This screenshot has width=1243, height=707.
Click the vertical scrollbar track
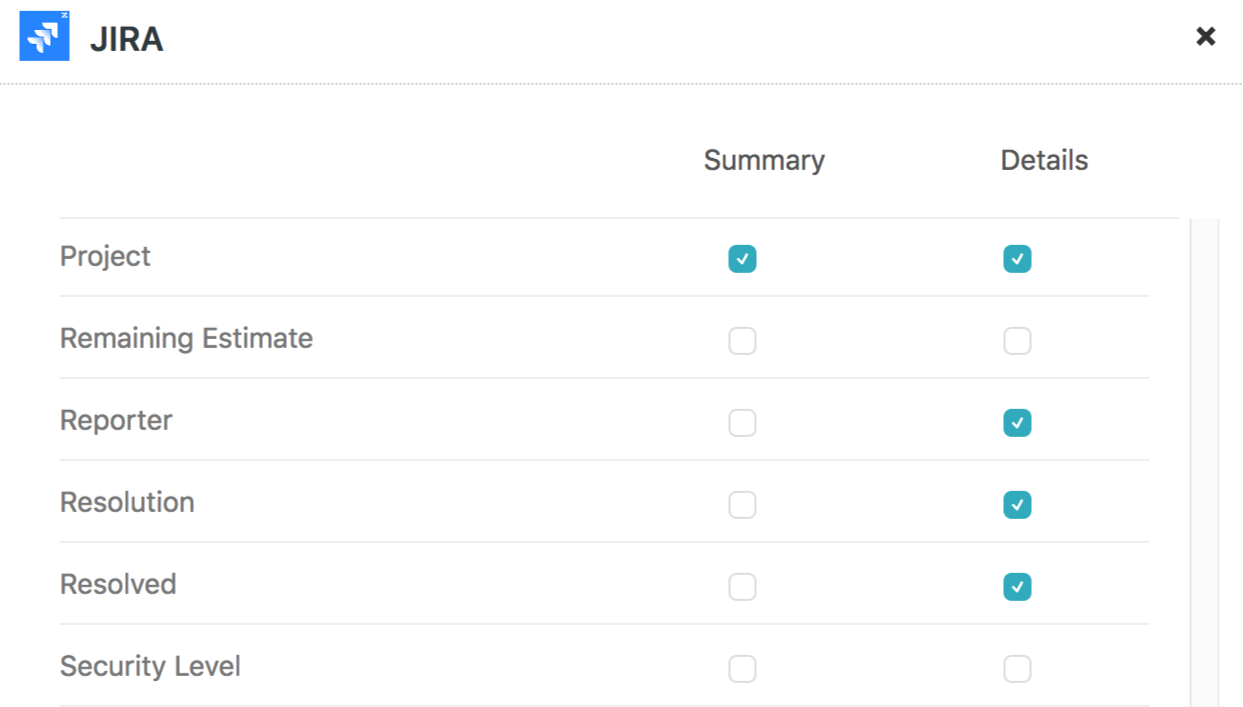tap(1205, 460)
